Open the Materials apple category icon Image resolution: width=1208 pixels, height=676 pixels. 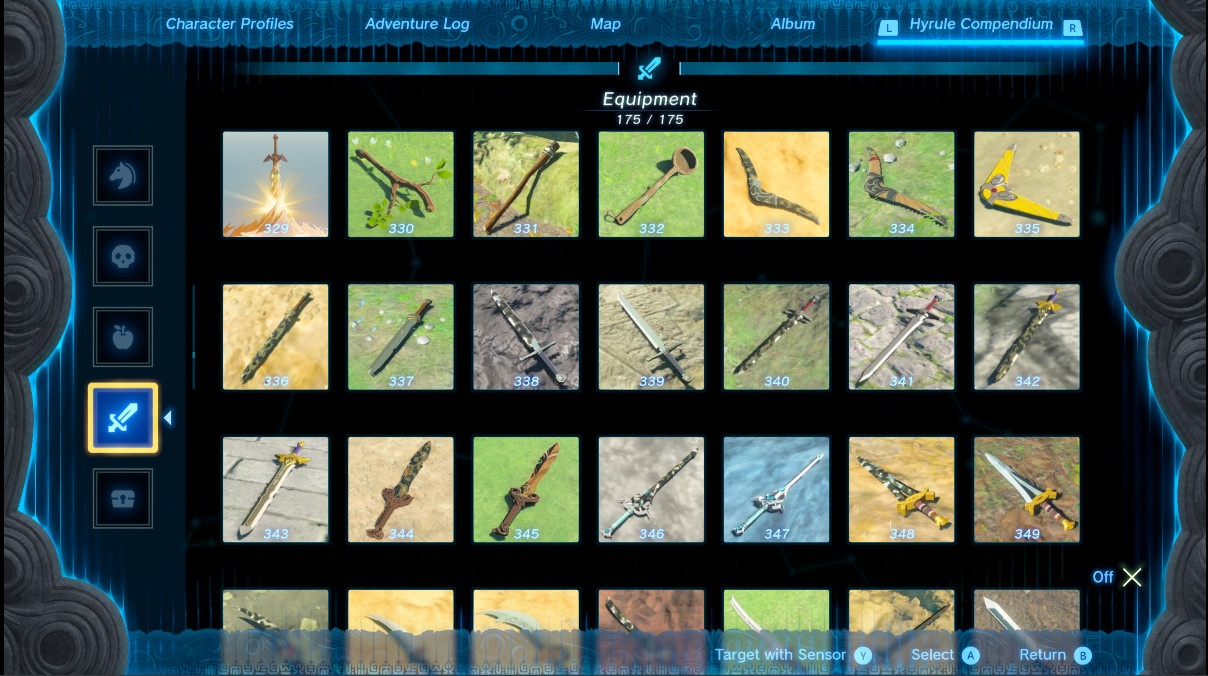pyautogui.click(x=123, y=337)
